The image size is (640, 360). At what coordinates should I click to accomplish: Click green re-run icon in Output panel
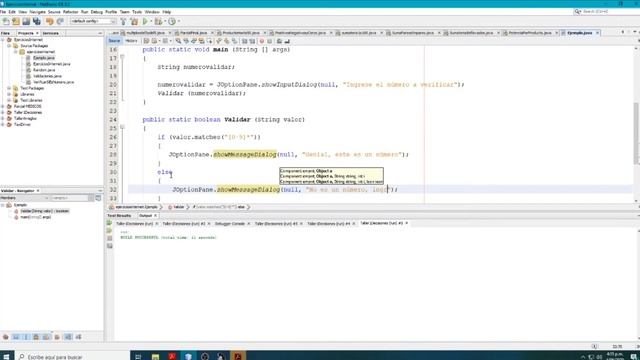coord(109,223)
